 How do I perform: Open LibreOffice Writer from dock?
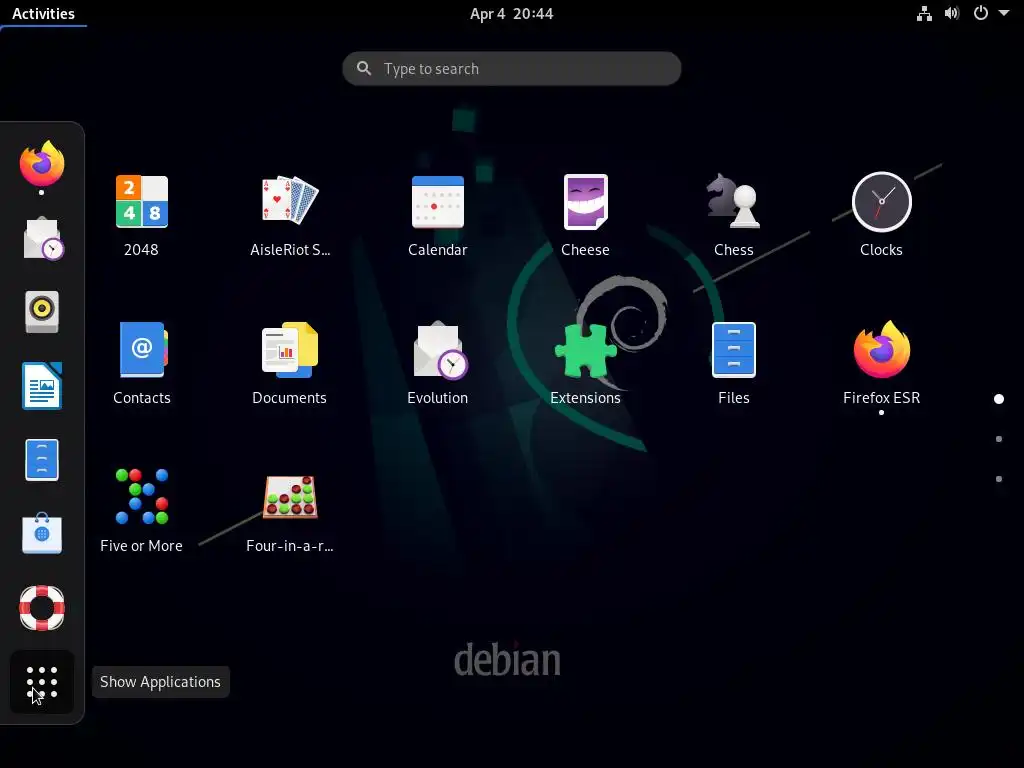[42, 385]
